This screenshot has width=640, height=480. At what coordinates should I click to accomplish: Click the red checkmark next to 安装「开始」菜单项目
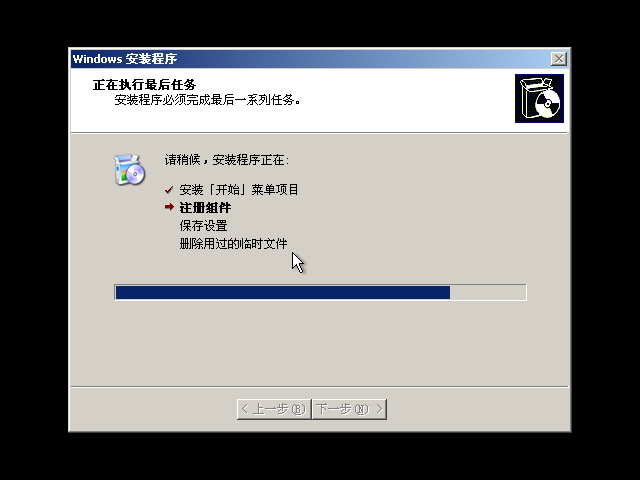coord(169,190)
